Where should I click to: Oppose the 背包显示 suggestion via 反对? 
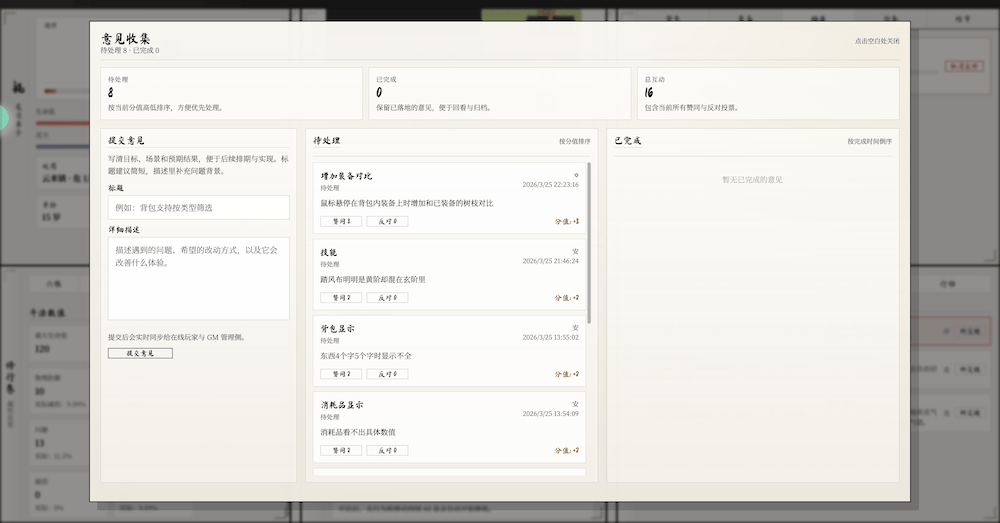pos(387,374)
